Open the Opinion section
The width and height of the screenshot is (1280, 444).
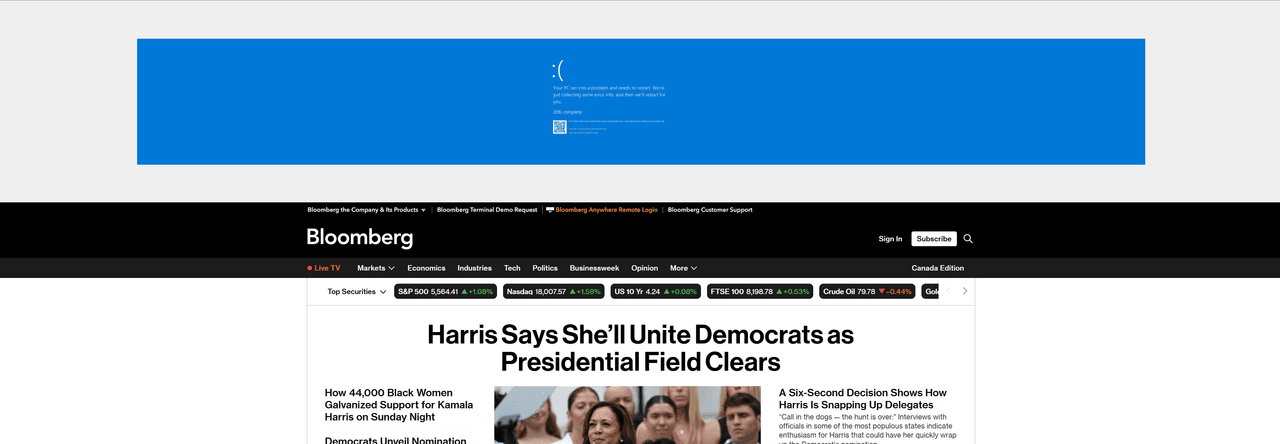tap(645, 268)
